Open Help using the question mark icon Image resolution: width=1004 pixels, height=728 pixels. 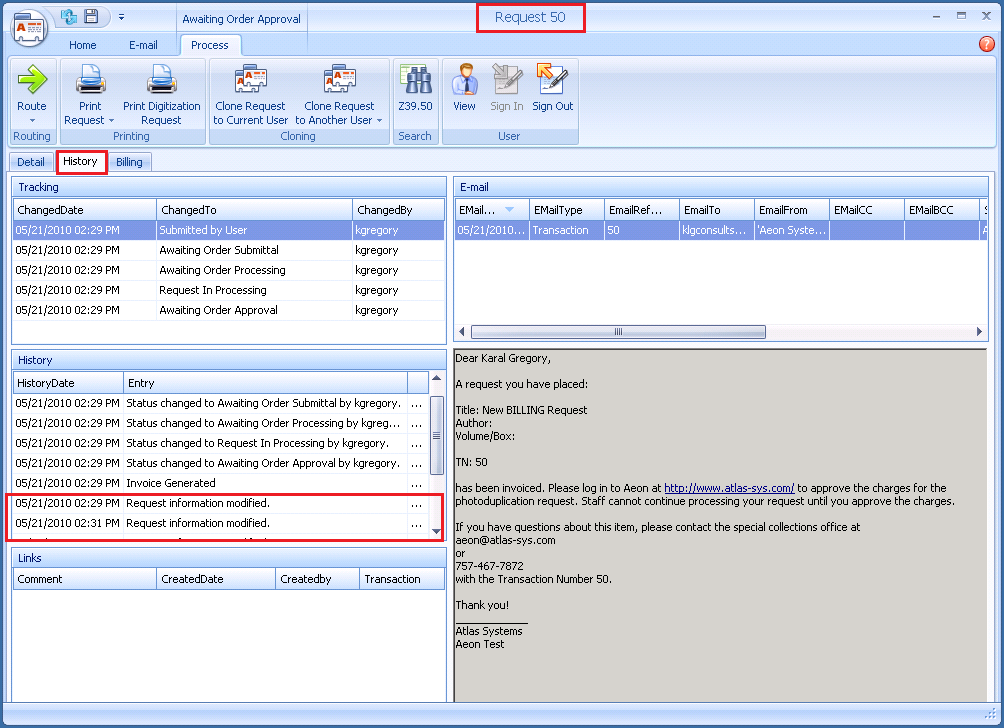[x=986, y=44]
